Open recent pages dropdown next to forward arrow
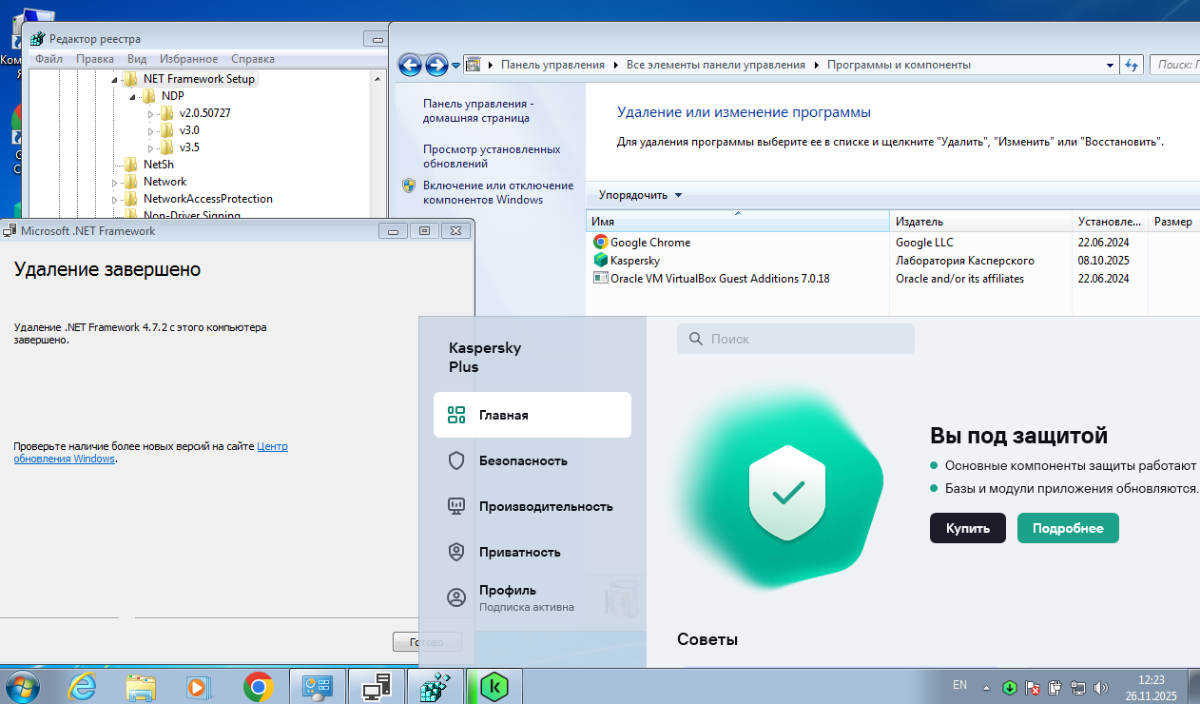 click(x=456, y=65)
